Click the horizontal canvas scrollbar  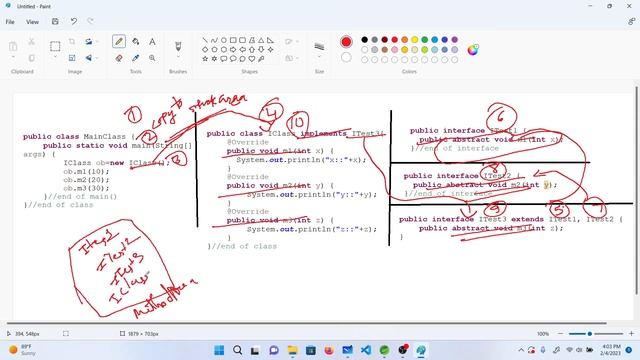(x=306, y=323)
